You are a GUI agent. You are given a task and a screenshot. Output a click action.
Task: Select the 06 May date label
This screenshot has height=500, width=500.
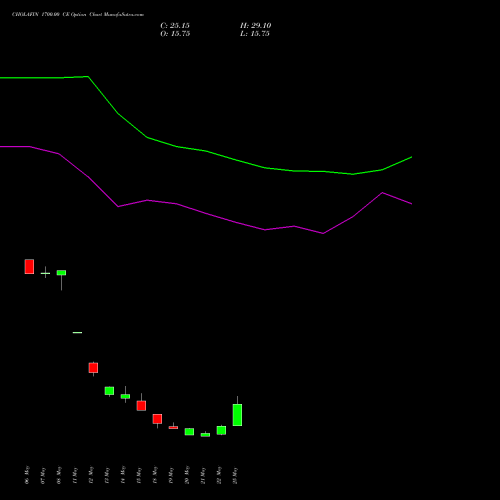(x=27, y=475)
